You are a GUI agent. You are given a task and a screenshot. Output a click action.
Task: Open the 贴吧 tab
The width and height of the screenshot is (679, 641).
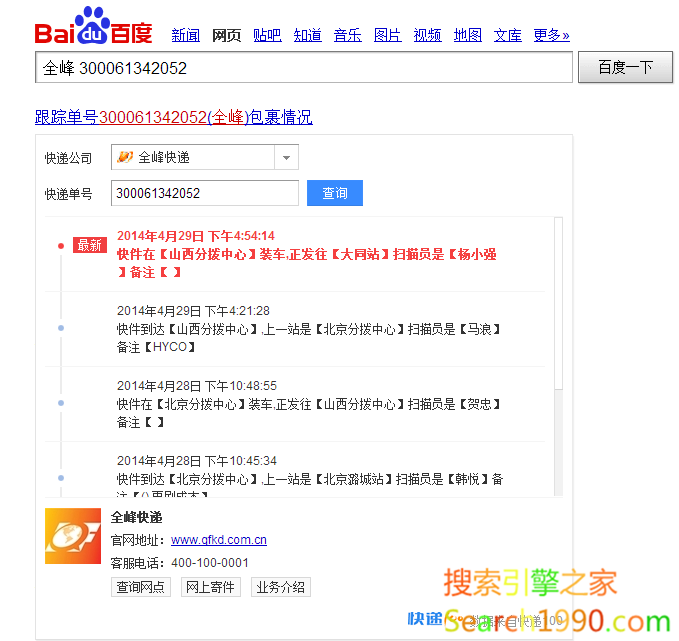point(267,35)
